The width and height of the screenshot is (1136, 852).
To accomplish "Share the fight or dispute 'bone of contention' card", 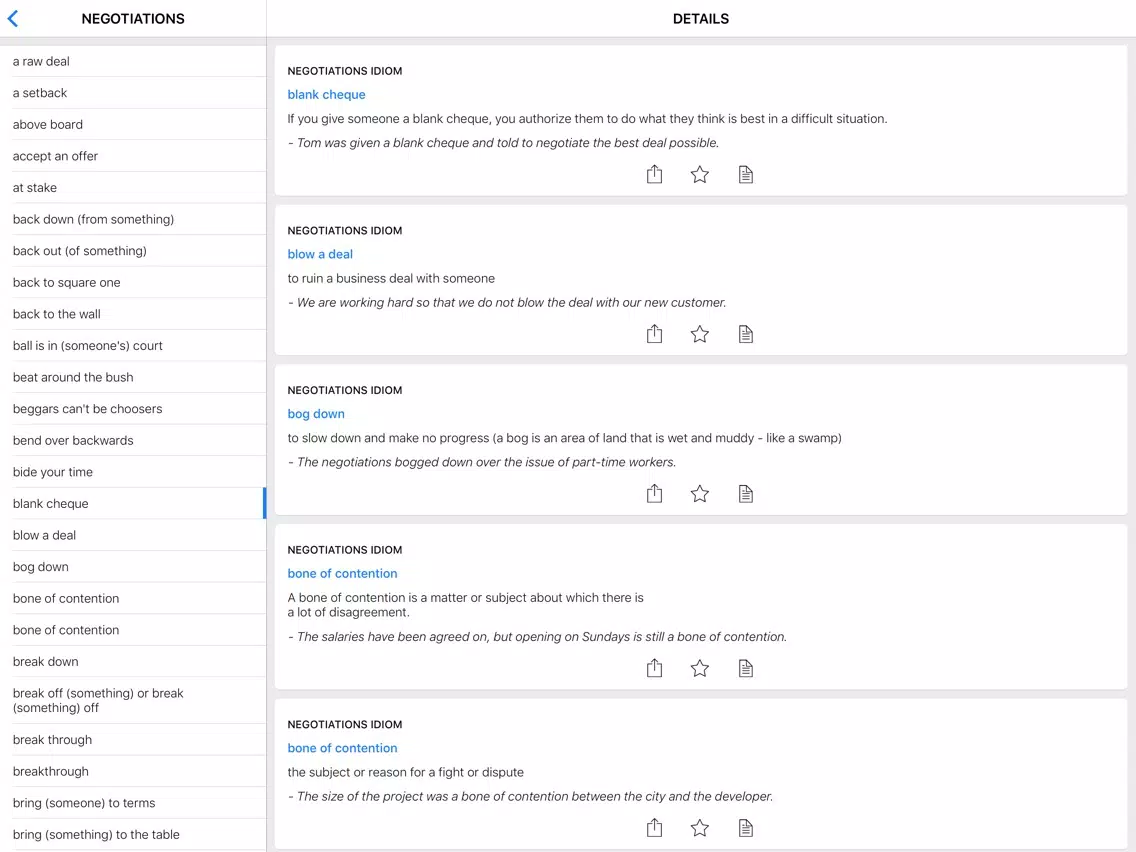I will tap(654, 828).
